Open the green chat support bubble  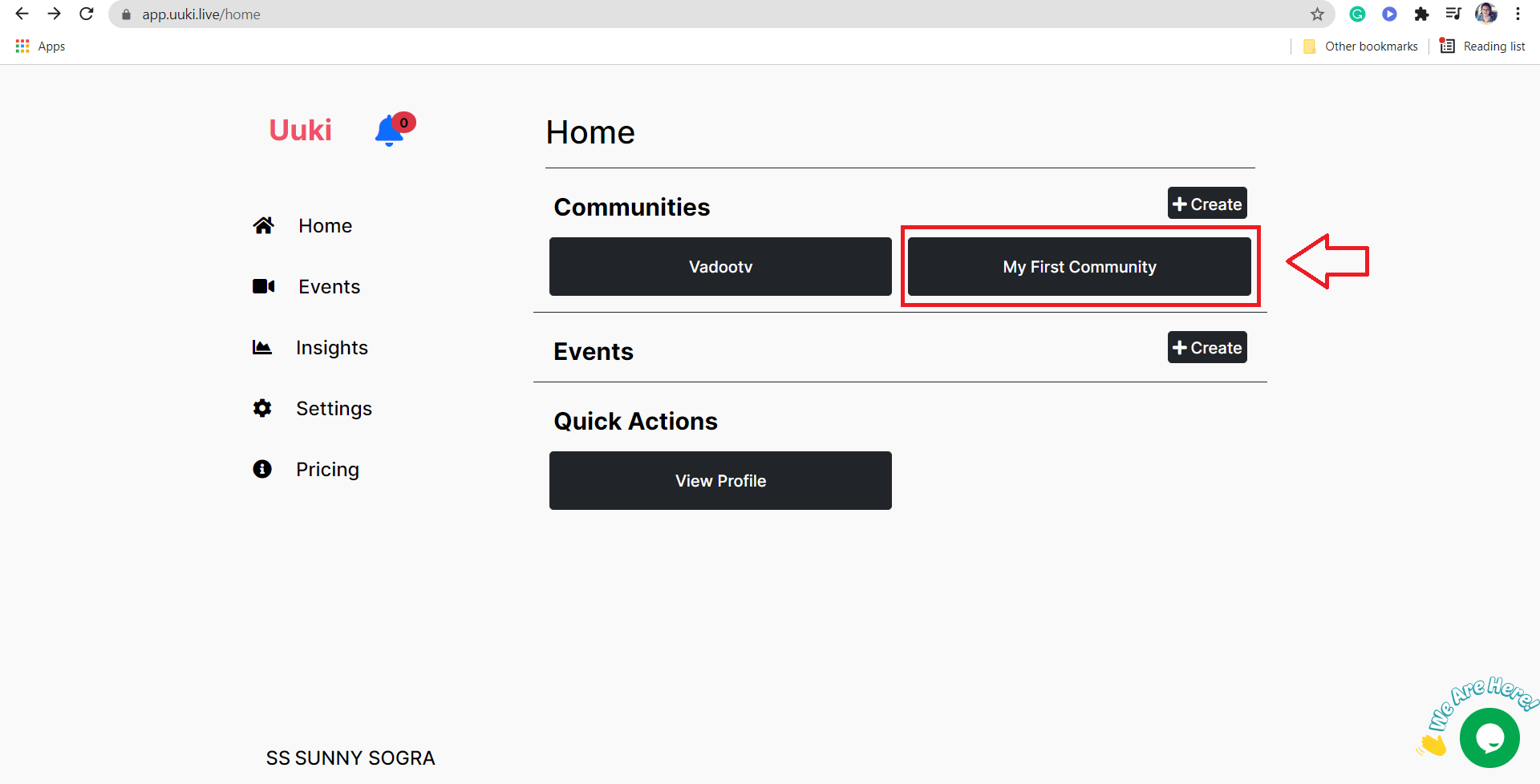[x=1489, y=738]
